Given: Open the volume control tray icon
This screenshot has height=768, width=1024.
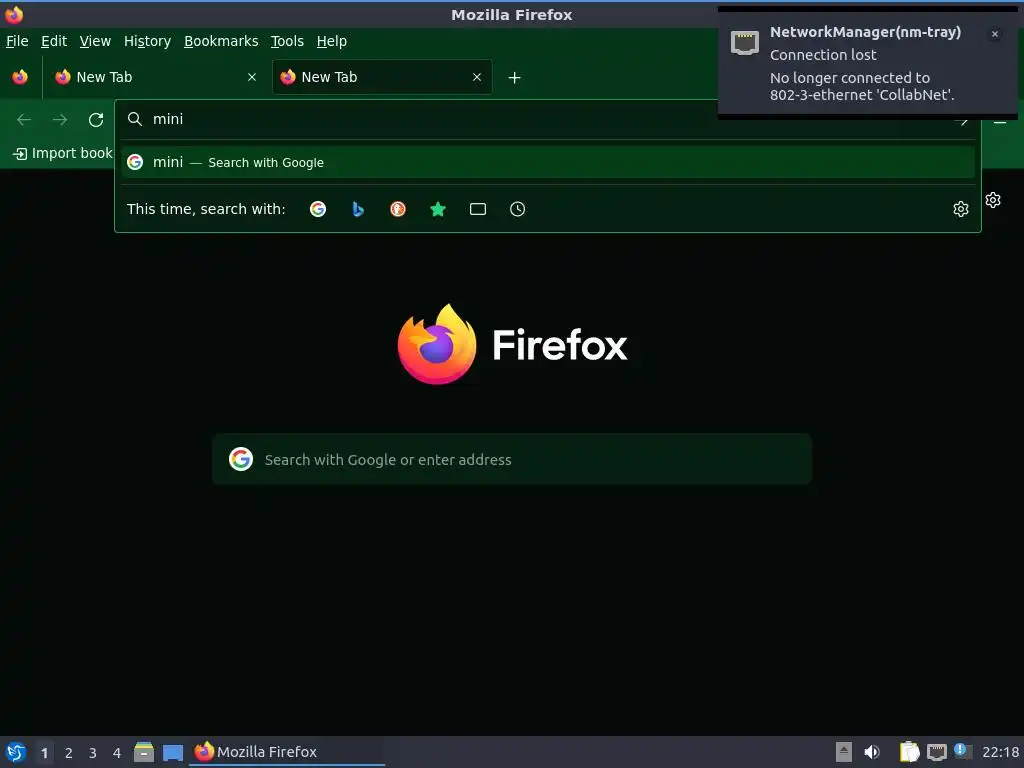Looking at the screenshot, I should [872, 752].
